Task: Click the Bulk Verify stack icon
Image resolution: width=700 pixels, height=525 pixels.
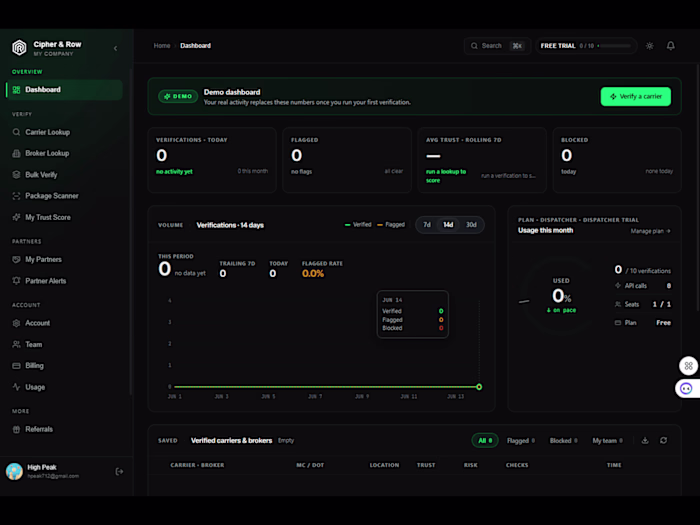Action: (x=17, y=175)
